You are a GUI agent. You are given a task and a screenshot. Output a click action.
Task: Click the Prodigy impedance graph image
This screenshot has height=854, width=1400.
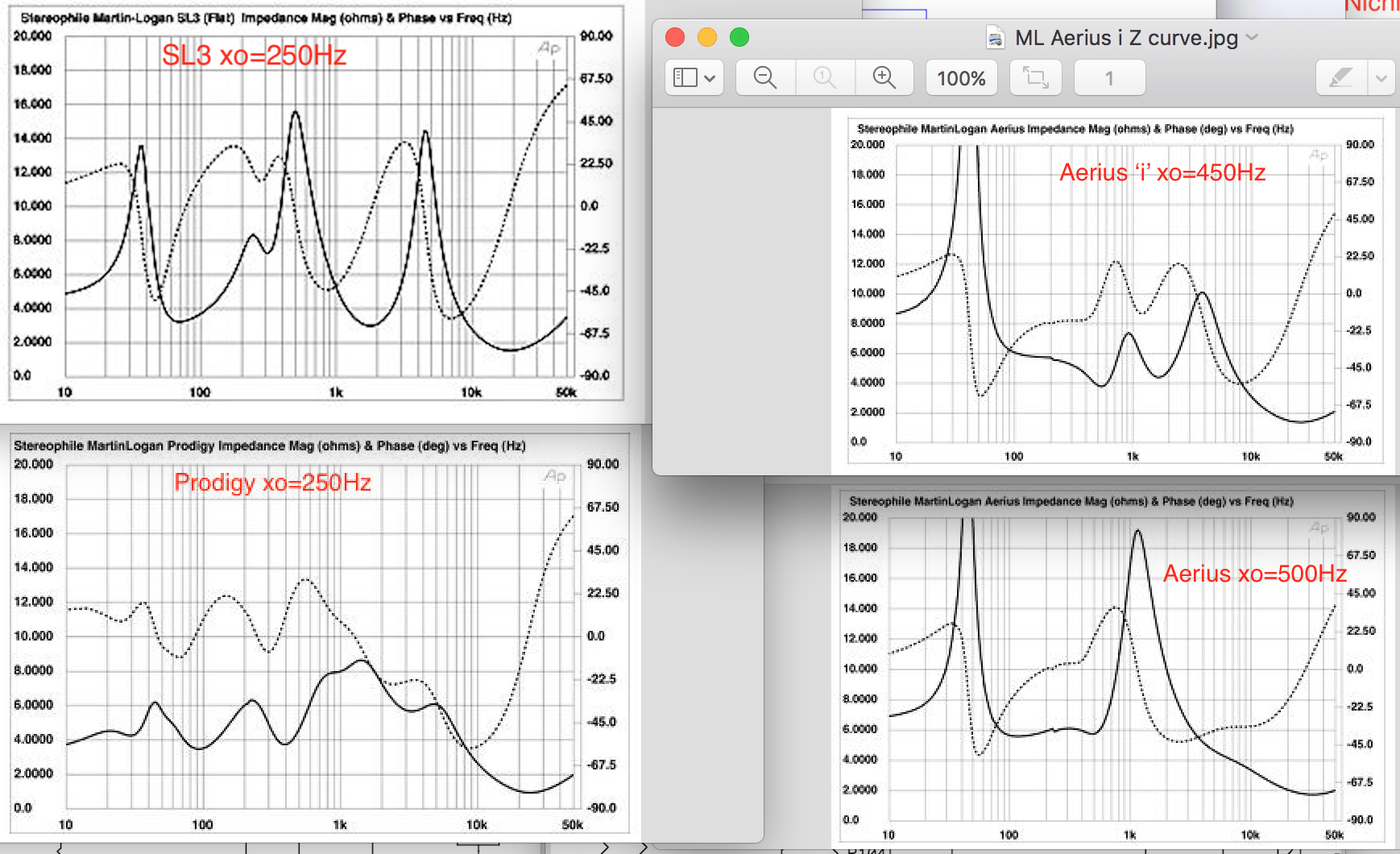tap(320, 635)
